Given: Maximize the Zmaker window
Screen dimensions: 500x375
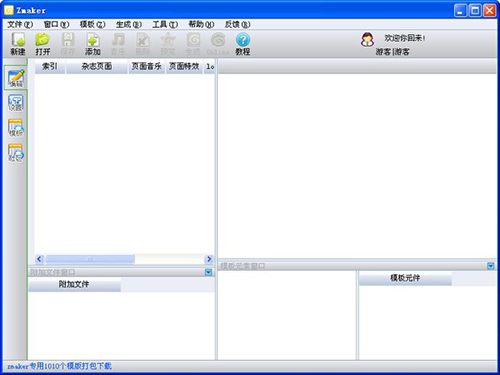Looking at the screenshot, I should pos(475,10).
